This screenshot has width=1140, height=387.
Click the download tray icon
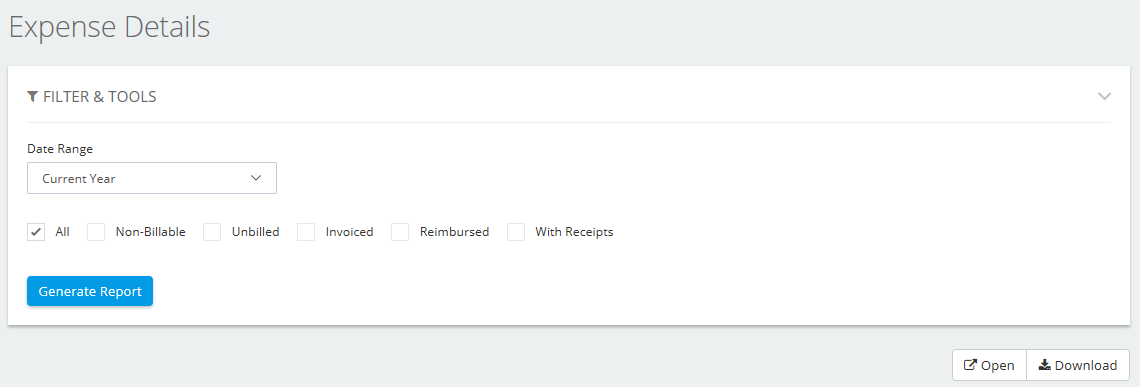pos(1044,365)
